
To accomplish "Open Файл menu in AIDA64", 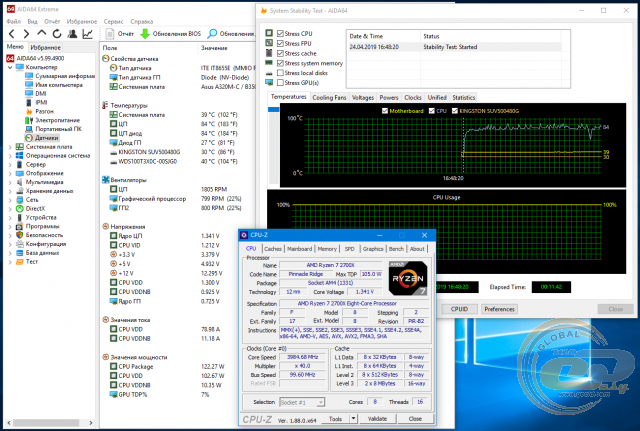I will pyautogui.click(x=13, y=21).
